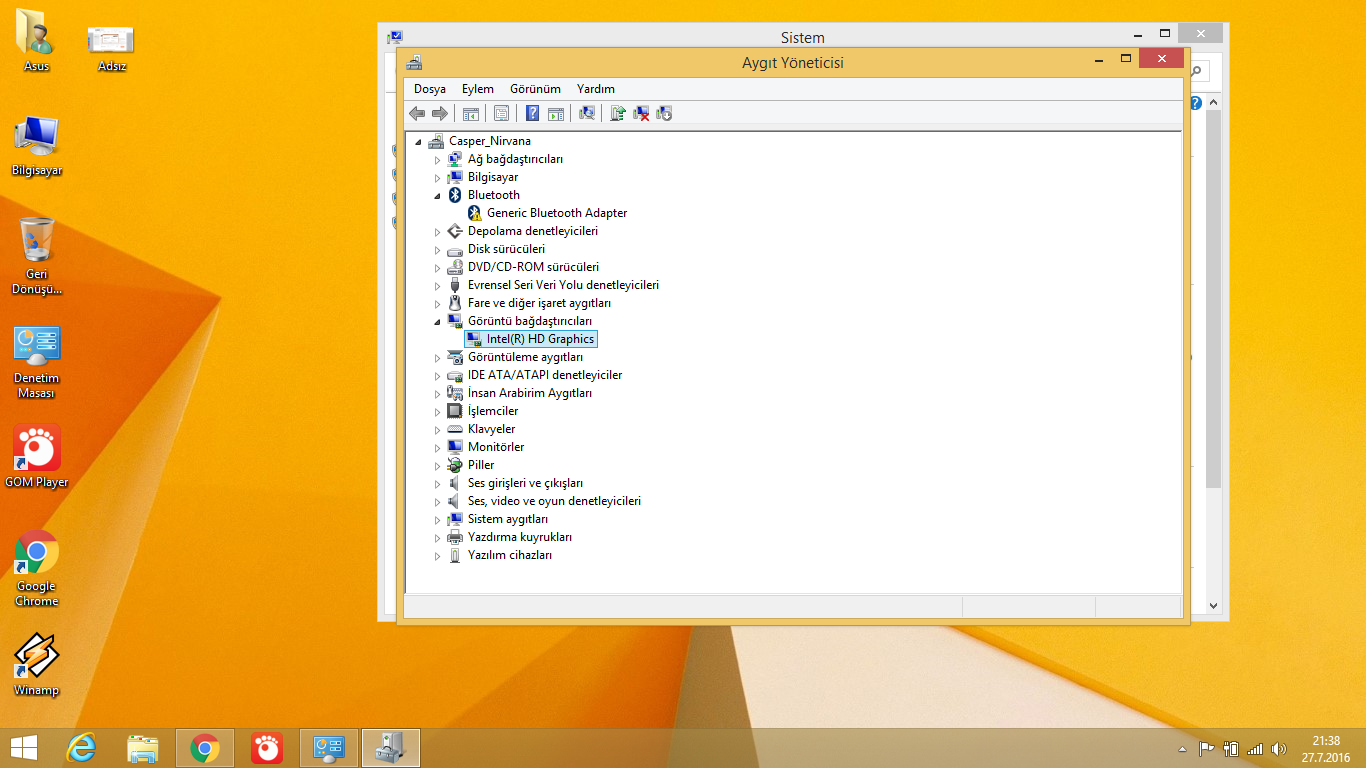Image resolution: width=1366 pixels, height=768 pixels.
Task: Open Google Chrome from the taskbar
Action: pyautogui.click(x=205, y=748)
